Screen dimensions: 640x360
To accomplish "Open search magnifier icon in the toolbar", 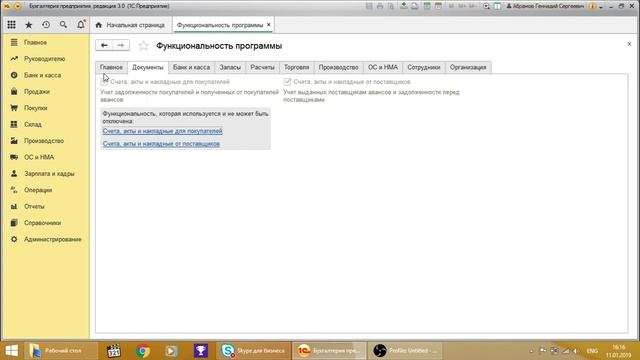I will tap(63, 25).
